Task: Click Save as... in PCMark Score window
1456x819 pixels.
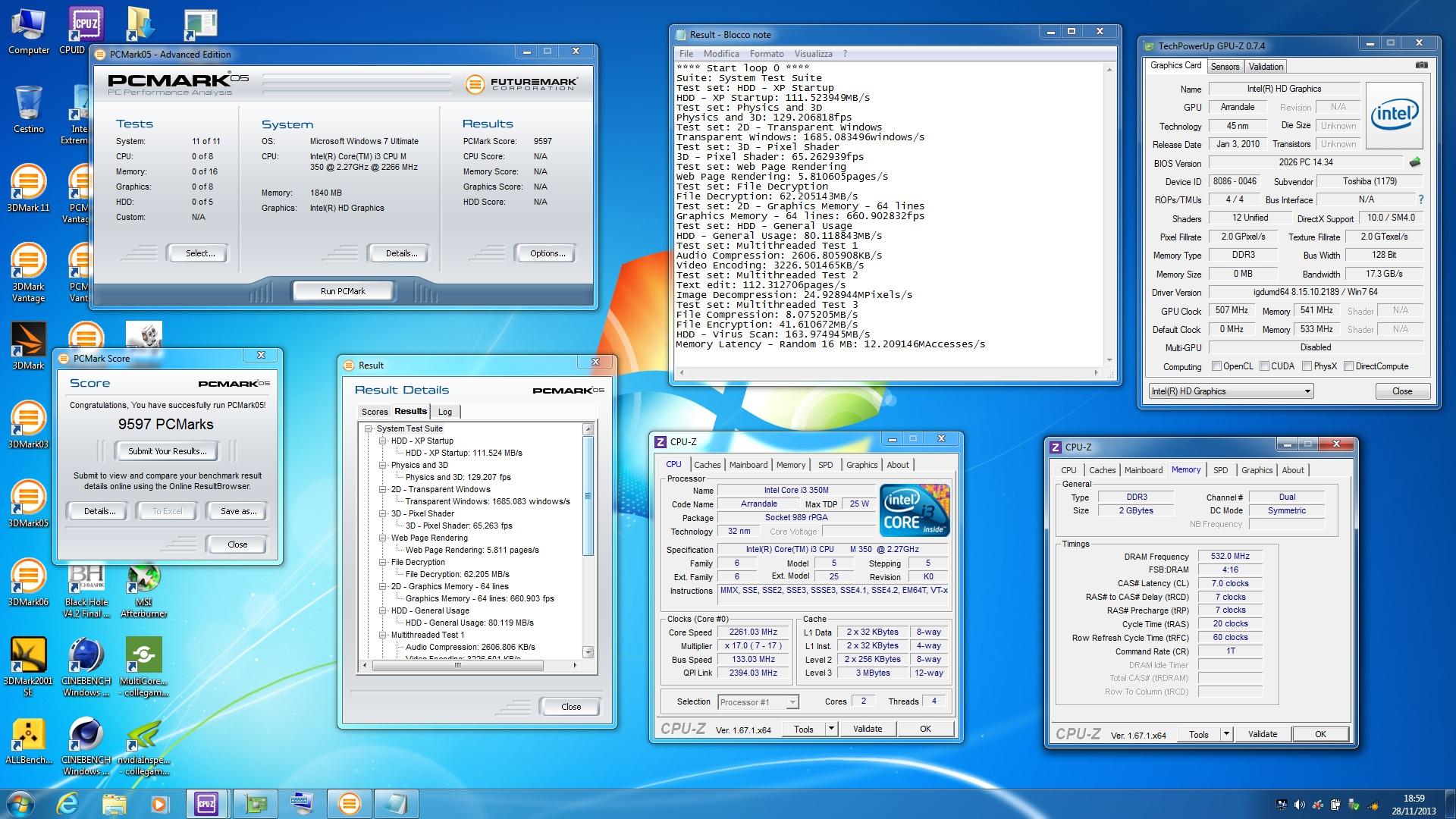Action: (x=238, y=511)
